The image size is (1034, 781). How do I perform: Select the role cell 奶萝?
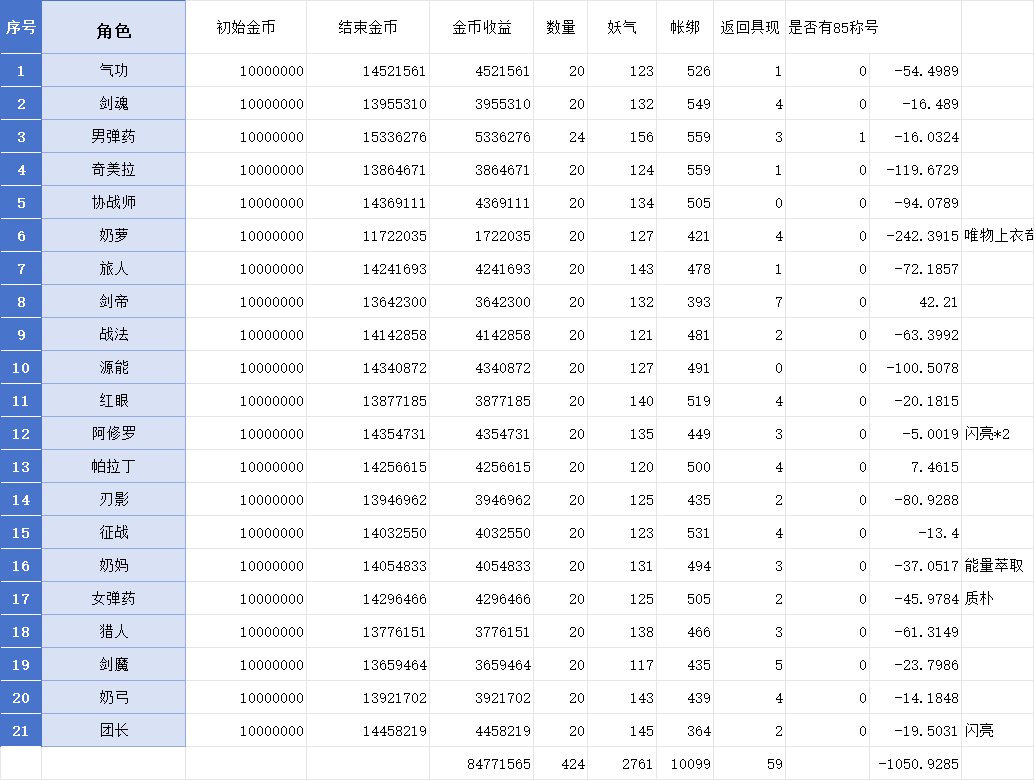113,235
